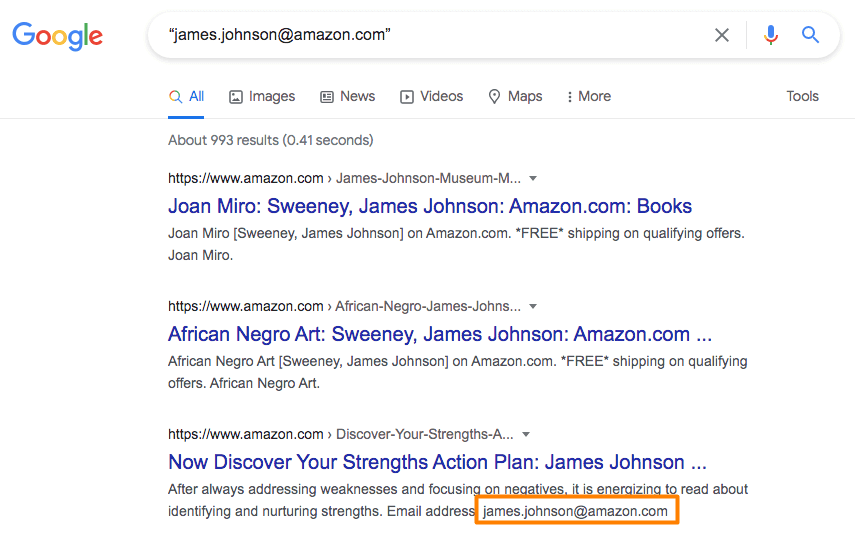Open the More search options menu

[589, 96]
